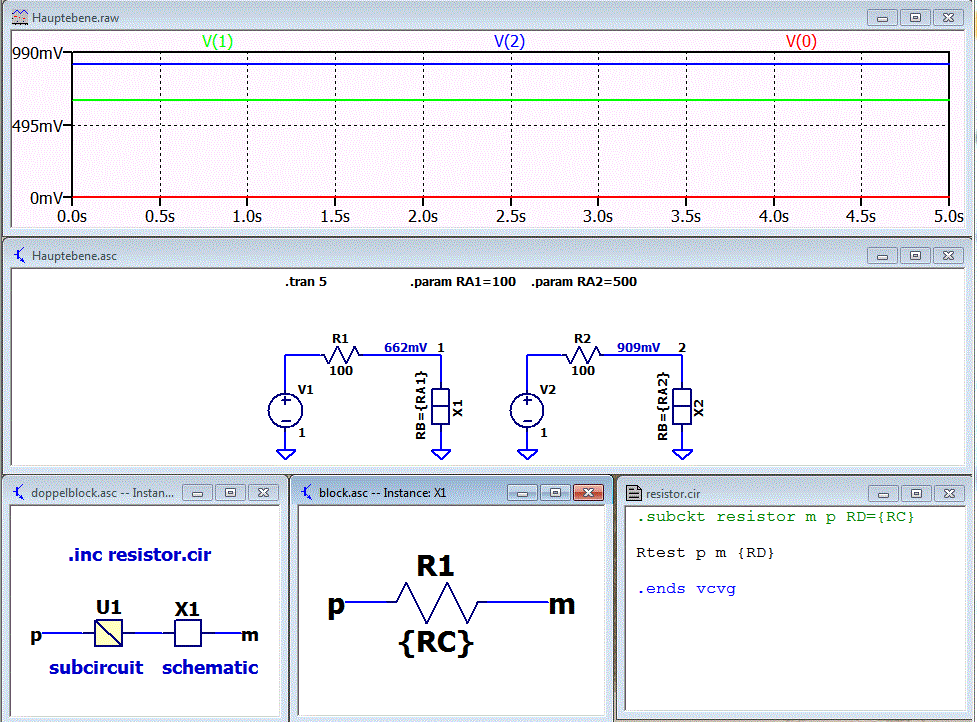Select resistor R1 in Hauptebene schematic
Screen dimensions: 977x722
340,355
